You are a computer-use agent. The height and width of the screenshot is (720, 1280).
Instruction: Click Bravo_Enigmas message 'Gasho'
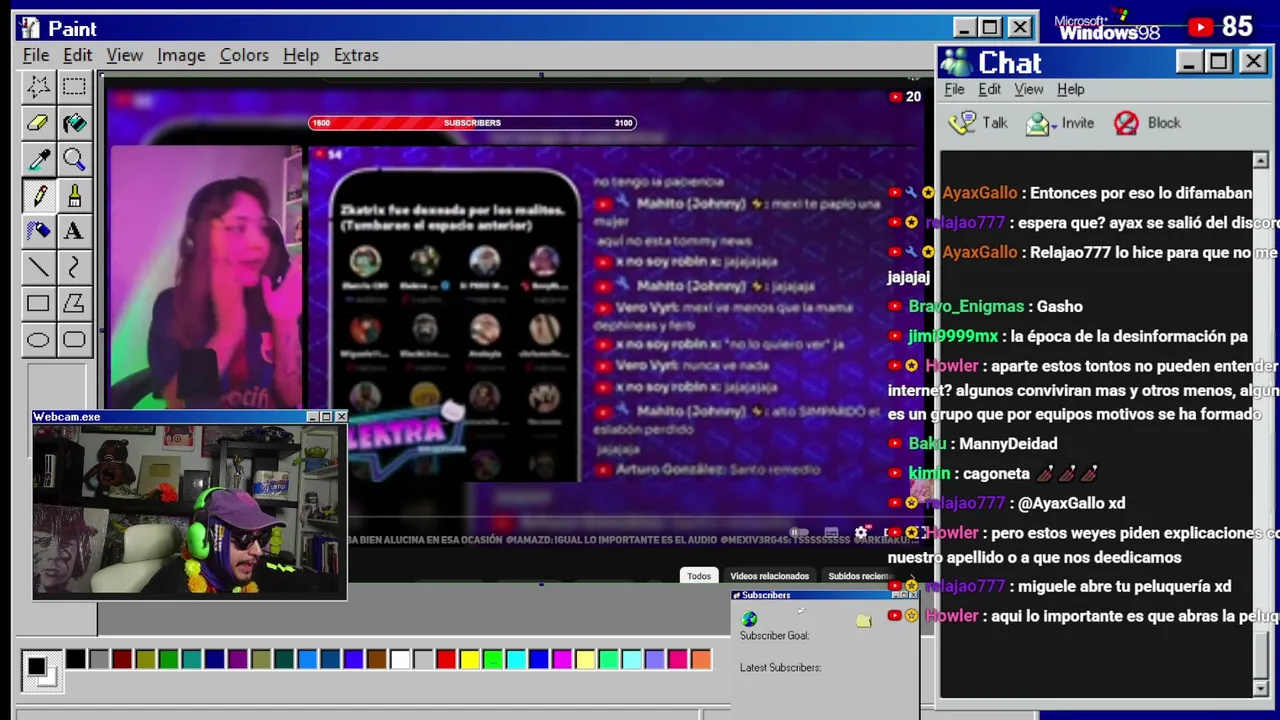coord(1059,307)
